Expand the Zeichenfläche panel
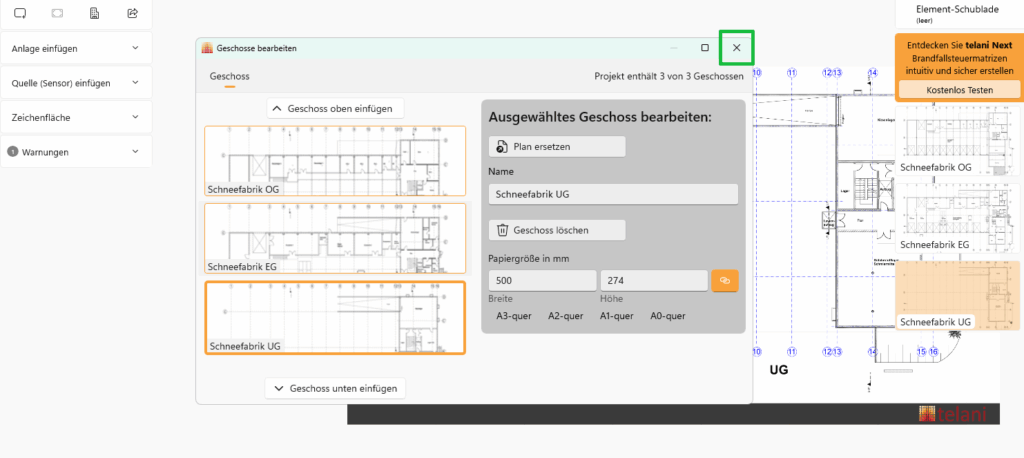The height and width of the screenshot is (458, 1024). point(135,117)
